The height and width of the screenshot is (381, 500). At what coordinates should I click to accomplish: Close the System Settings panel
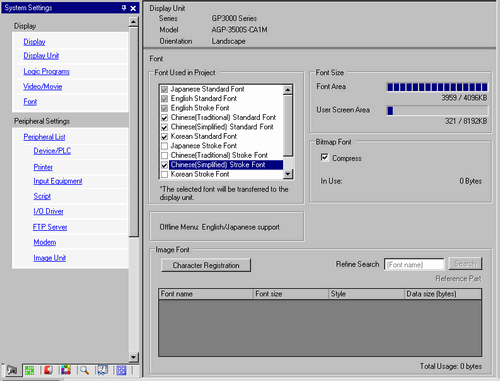pos(133,8)
